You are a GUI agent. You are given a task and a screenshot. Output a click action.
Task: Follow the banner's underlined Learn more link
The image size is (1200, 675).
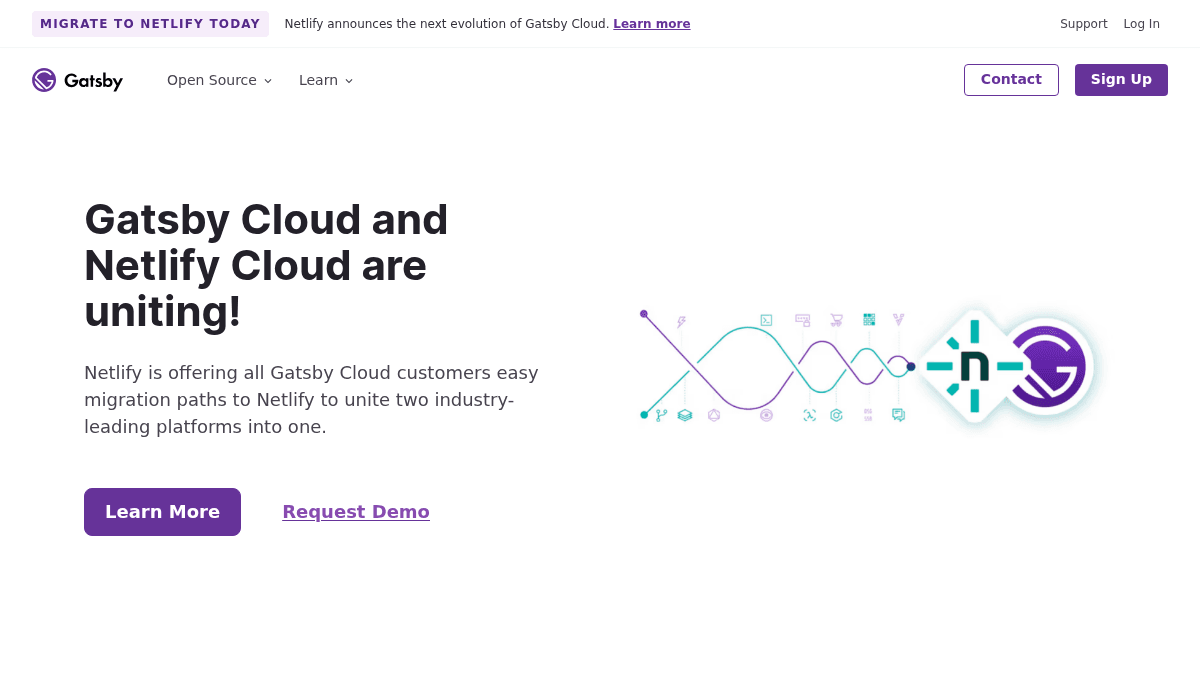pos(652,24)
